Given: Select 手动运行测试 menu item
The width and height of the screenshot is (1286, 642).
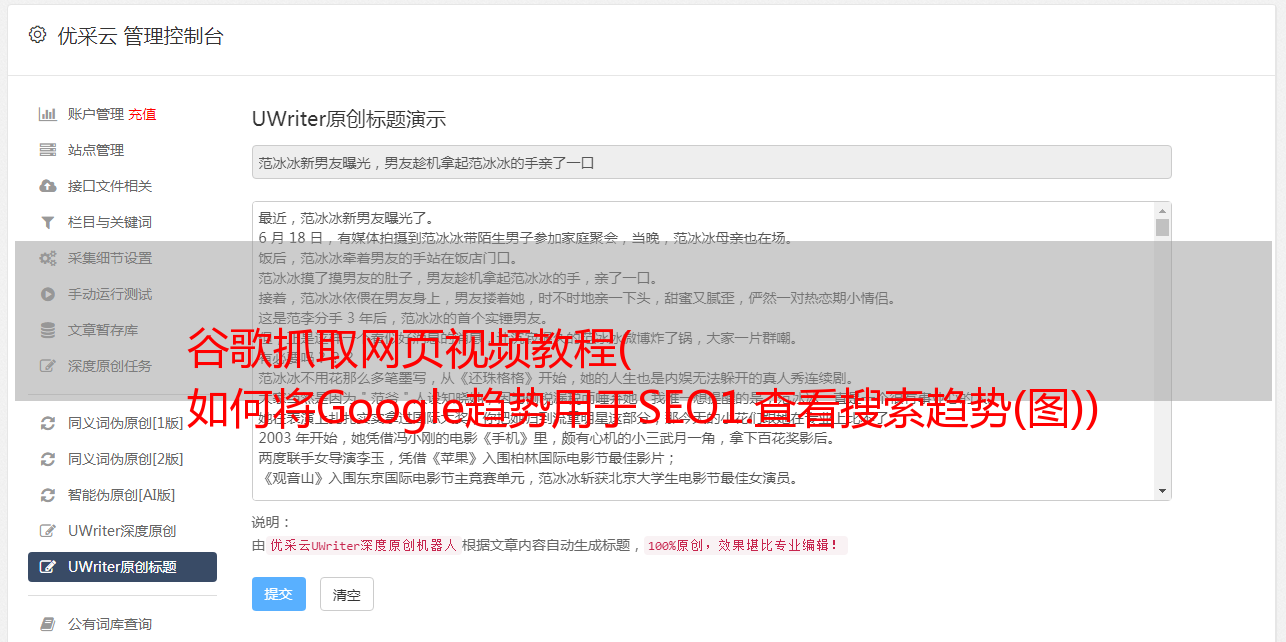Looking at the screenshot, I should click(x=110, y=294).
